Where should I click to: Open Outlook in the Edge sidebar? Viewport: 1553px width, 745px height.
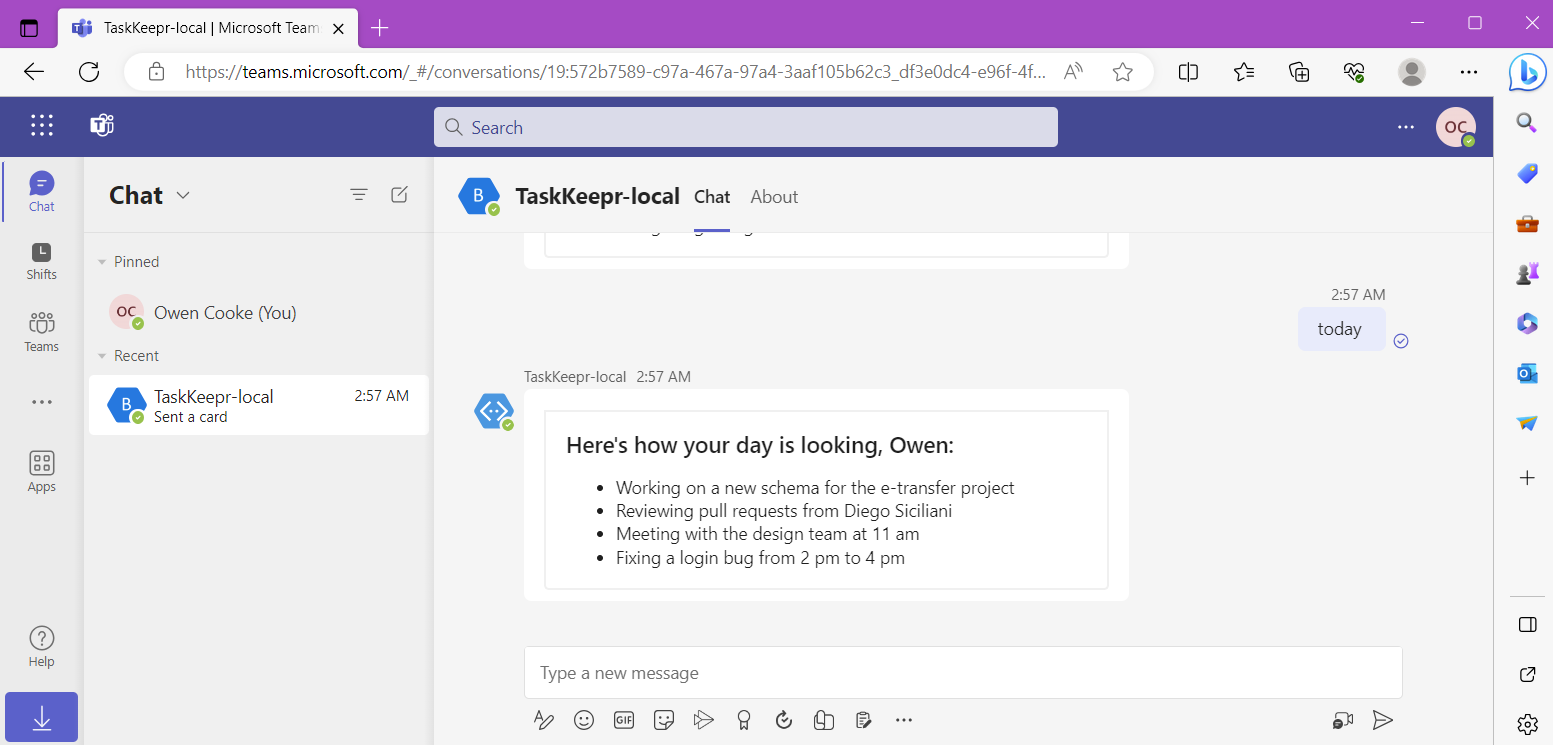pyautogui.click(x=1527, y=373)
